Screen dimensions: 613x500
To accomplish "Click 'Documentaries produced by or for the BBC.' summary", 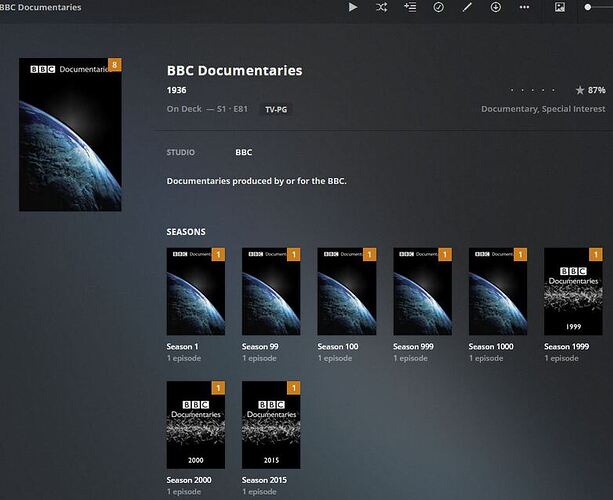I will point(256,181).
